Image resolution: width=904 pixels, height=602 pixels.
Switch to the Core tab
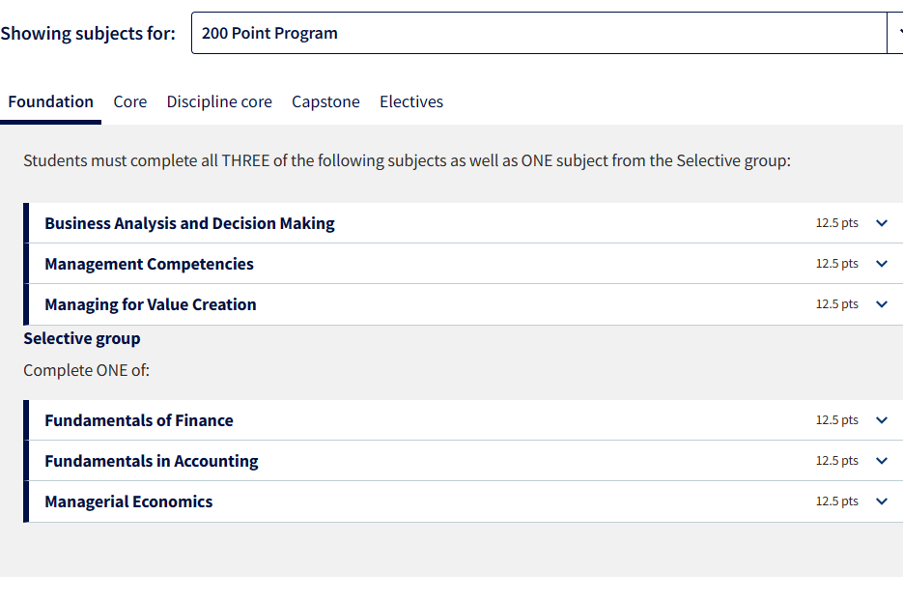coord(130,102)
